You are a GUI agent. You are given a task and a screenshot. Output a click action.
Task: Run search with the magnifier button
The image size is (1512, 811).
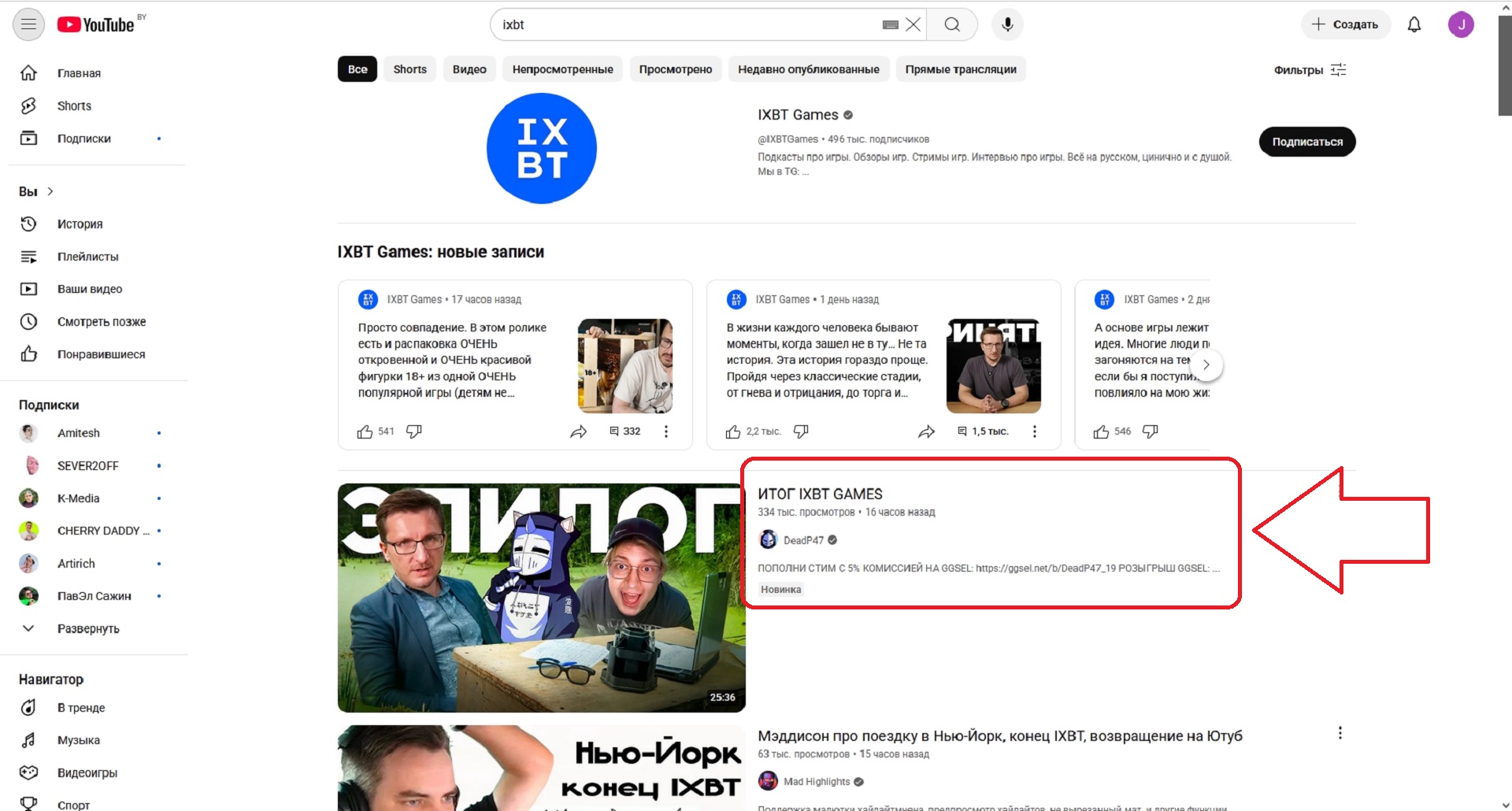[x=952, y=24]
